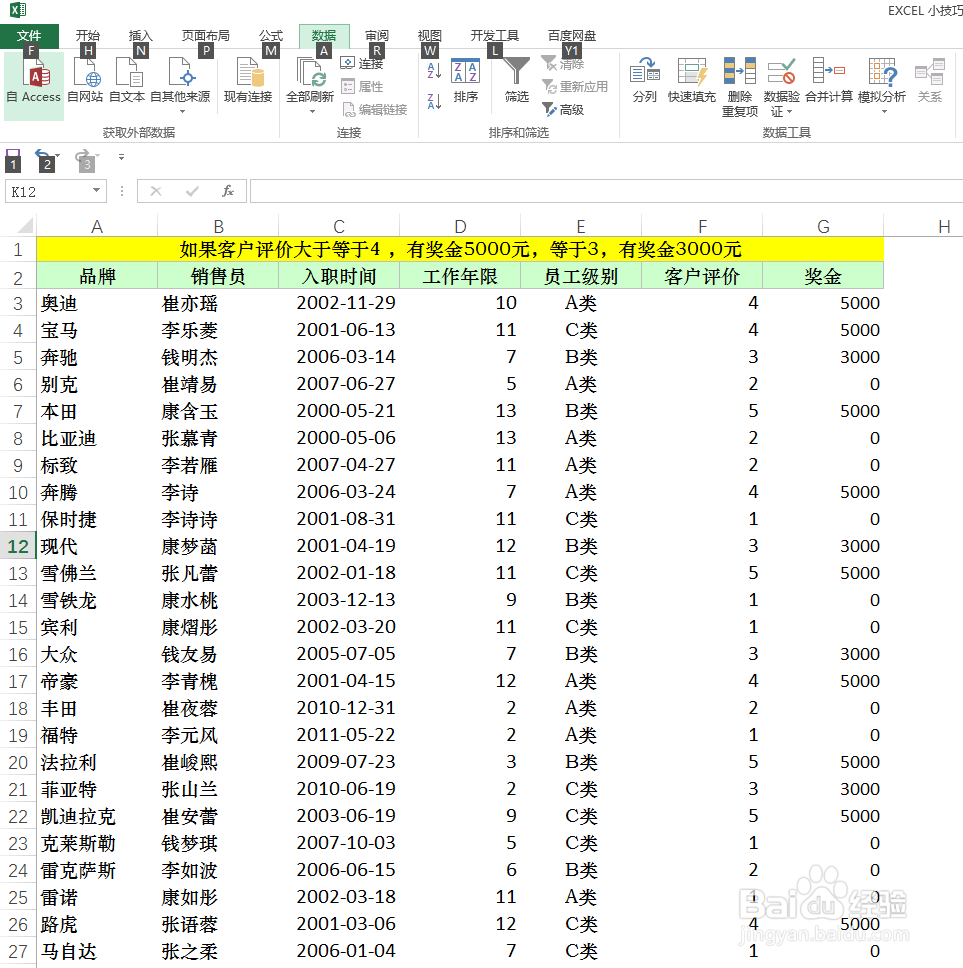Screen dimensions: 963x968
Task: Select date cell 2006-03-14
Action: pos(339,357)
